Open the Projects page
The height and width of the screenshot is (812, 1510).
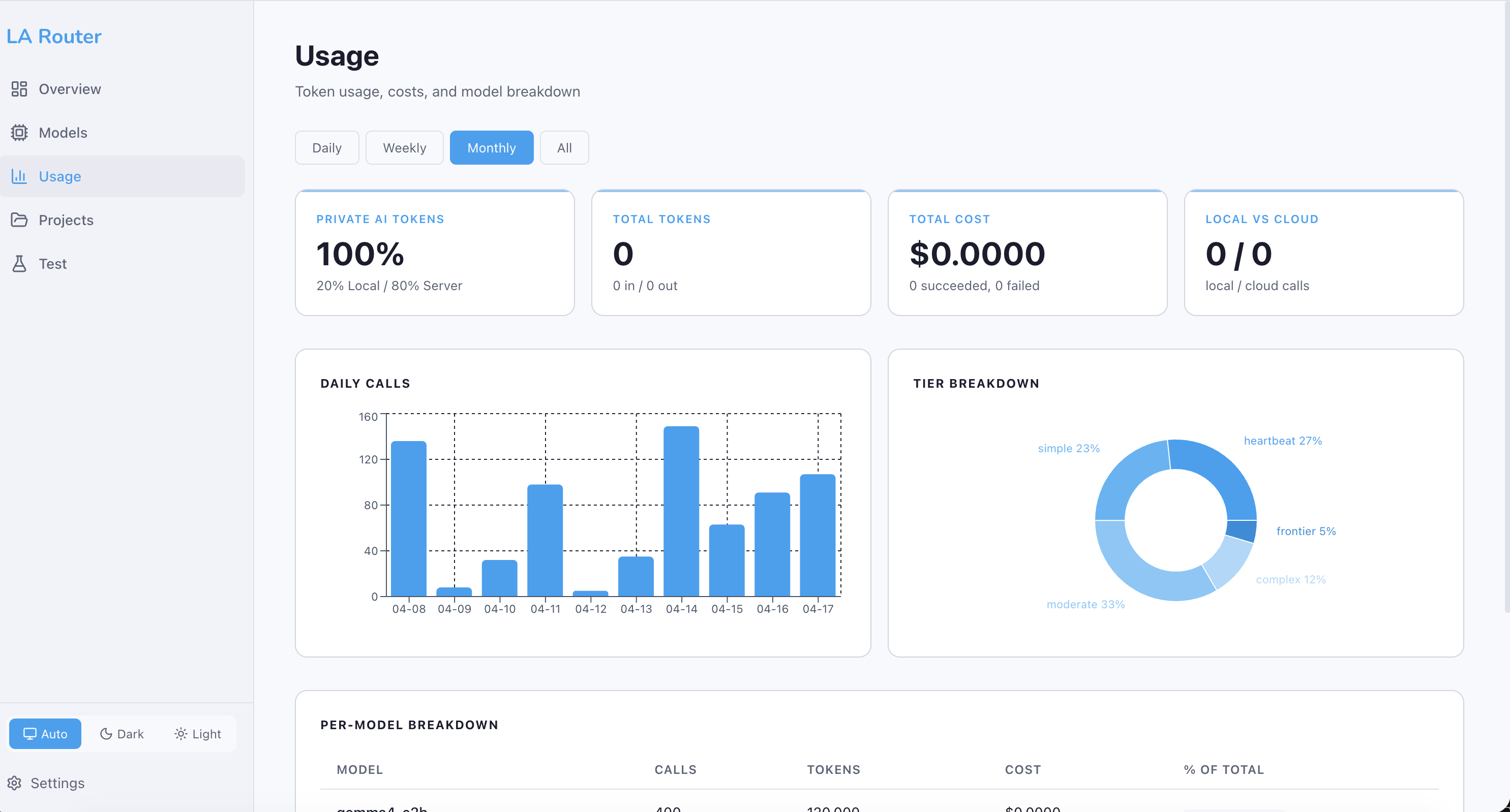click(x=123, y=220)
